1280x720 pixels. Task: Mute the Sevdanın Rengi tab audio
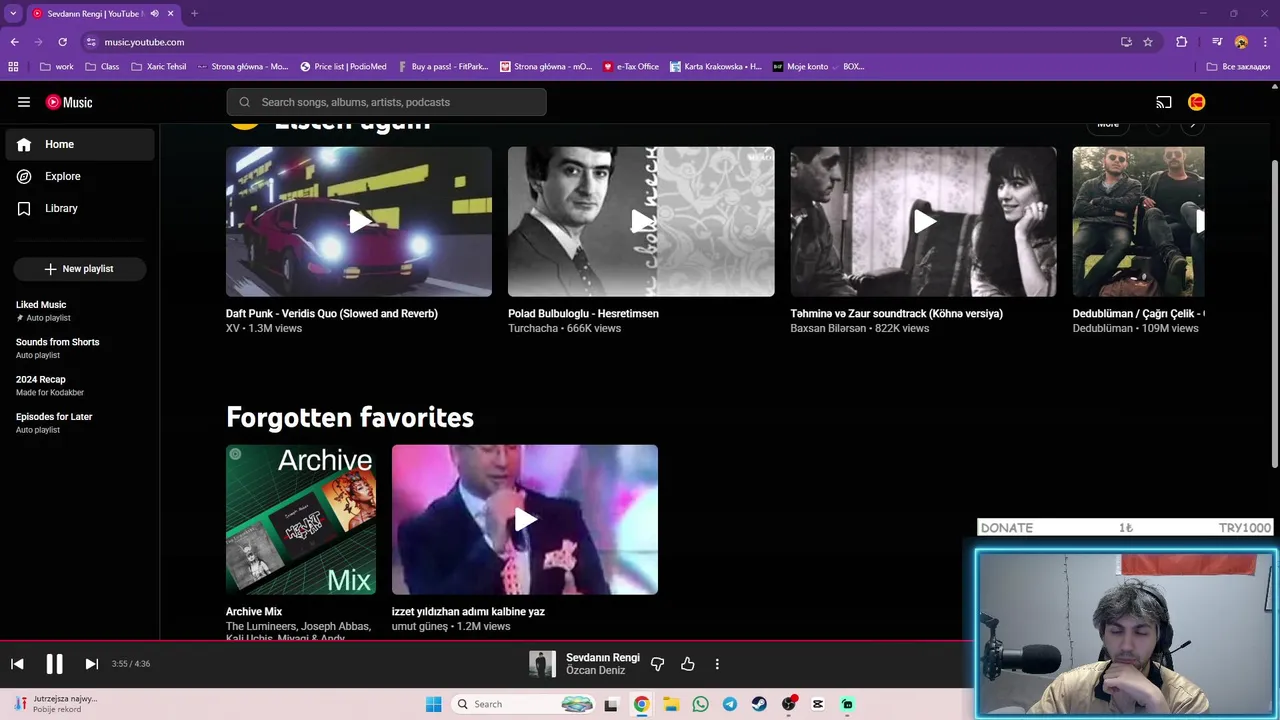click(x=154, y=14)
